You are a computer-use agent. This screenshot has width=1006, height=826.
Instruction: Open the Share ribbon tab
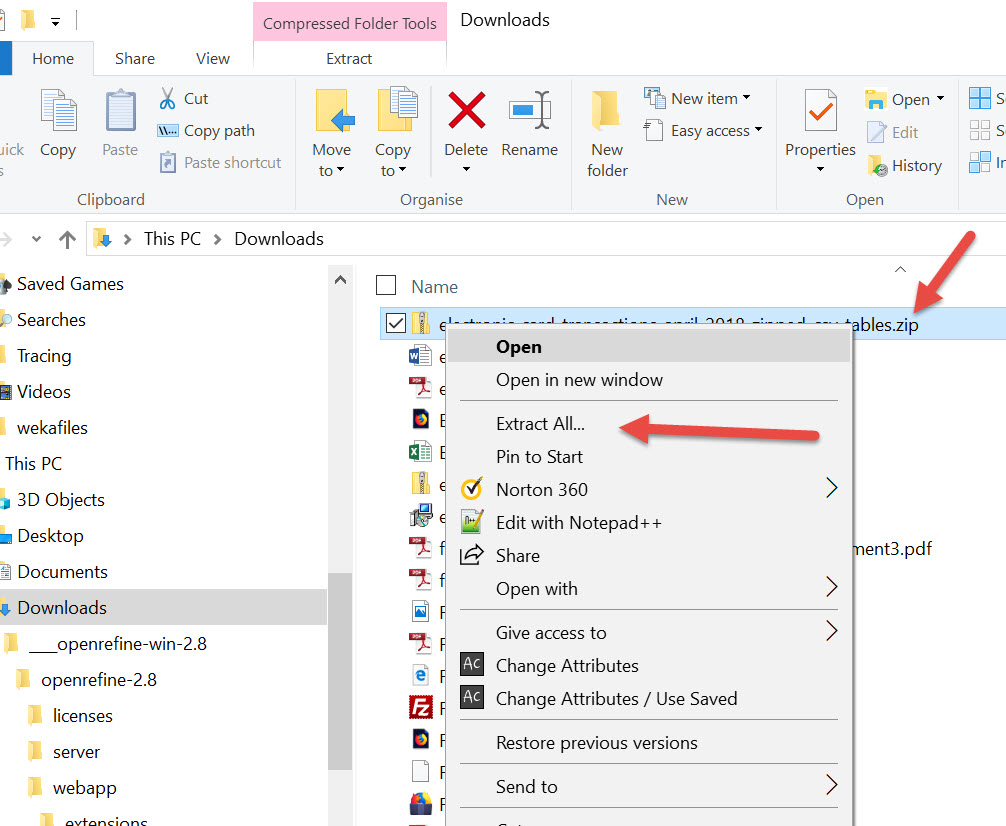134,59
